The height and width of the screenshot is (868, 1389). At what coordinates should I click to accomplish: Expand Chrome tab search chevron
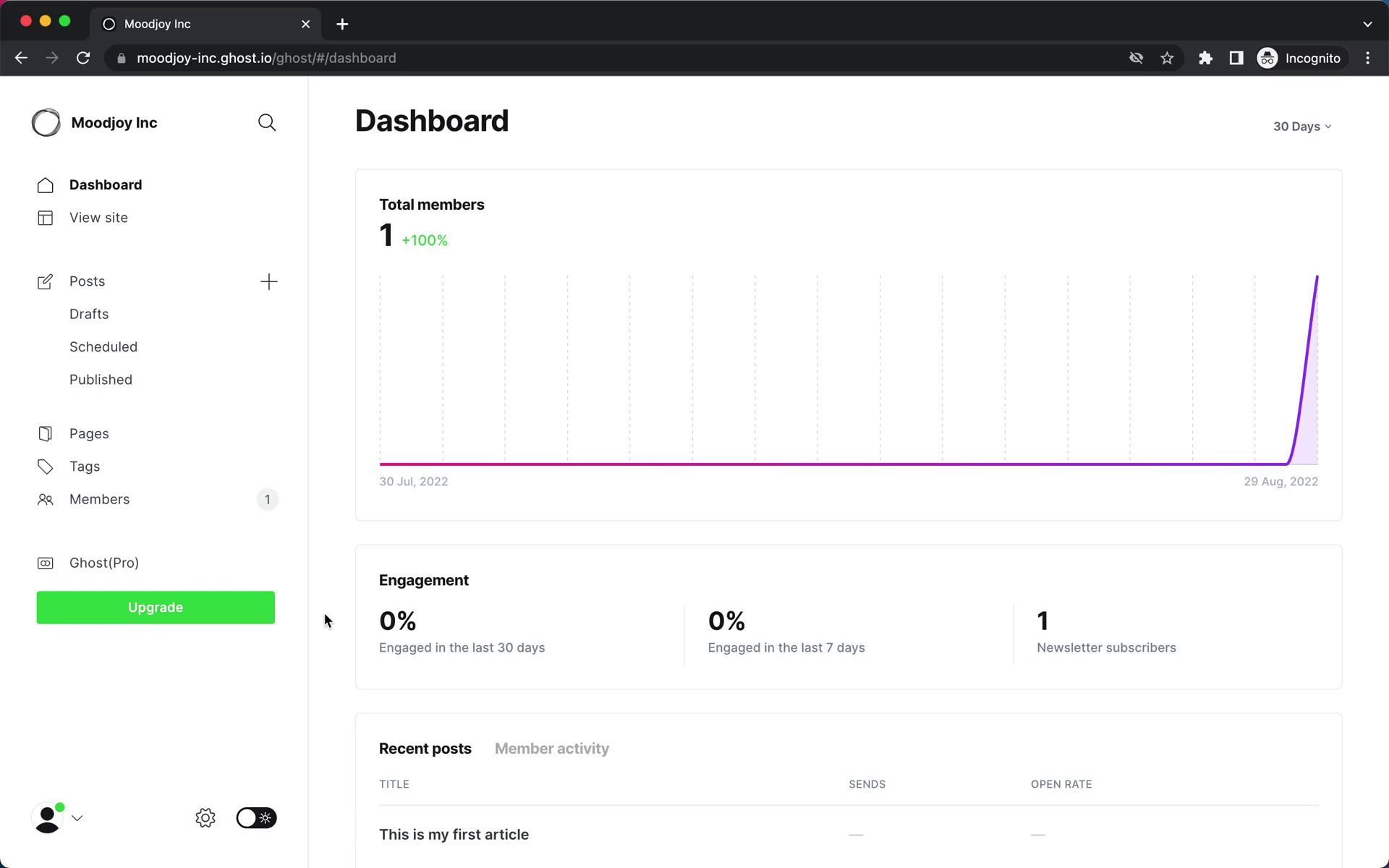pos(1367,24)
